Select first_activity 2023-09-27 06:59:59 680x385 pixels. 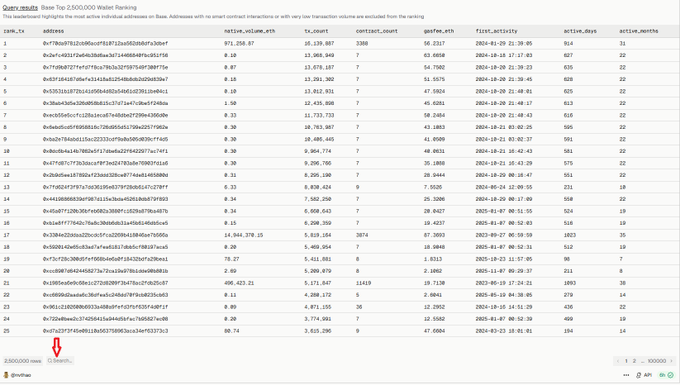(x=504, y=235)
